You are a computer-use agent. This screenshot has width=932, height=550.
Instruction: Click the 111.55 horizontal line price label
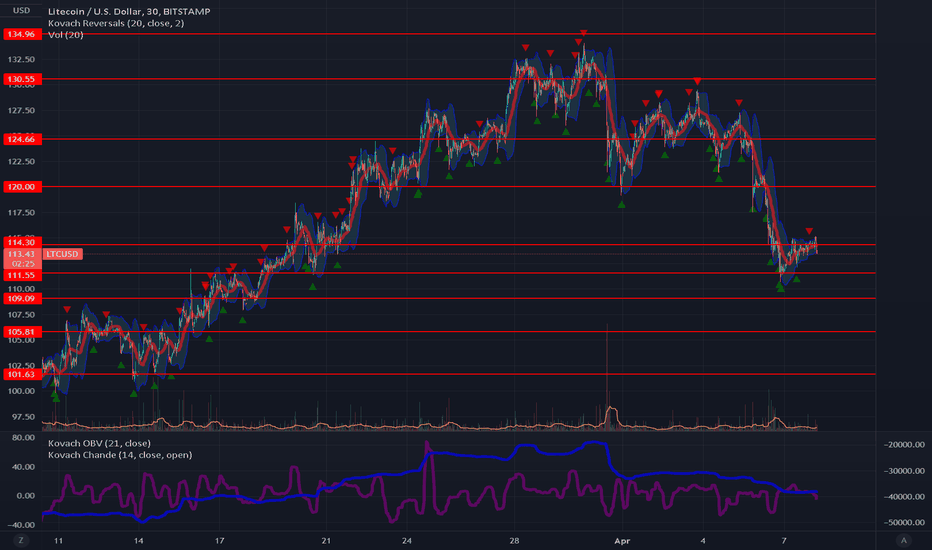coord(22,275)
